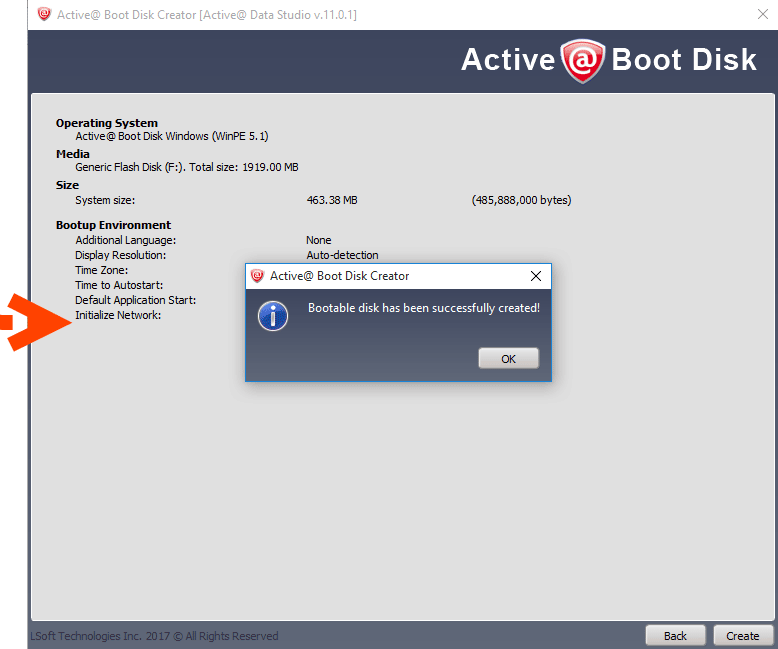Click the 'Size' heading

67,185
